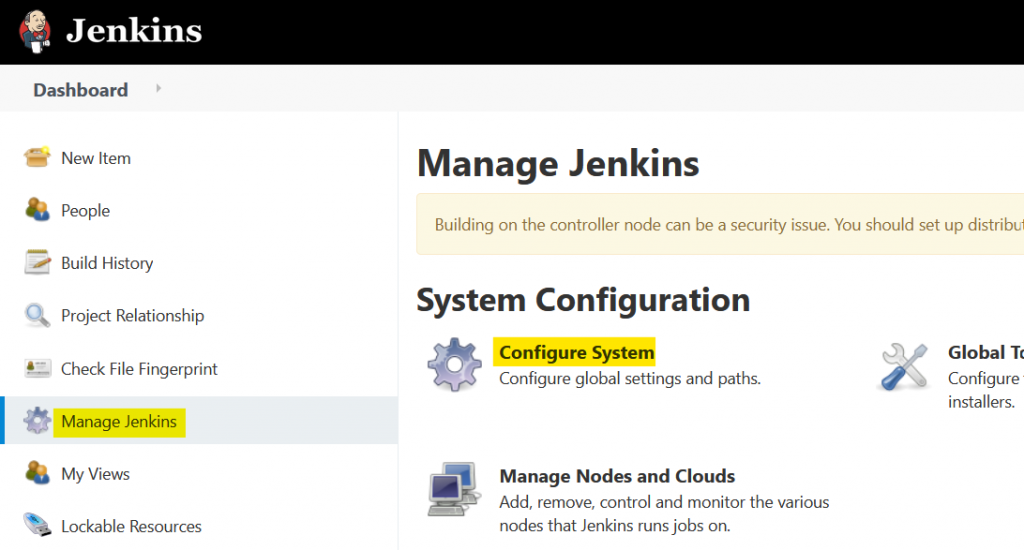This screenshot has height=550, width=1024.
Task: Click the Manage Nodes computer icon
Action: tap(455, 490)
